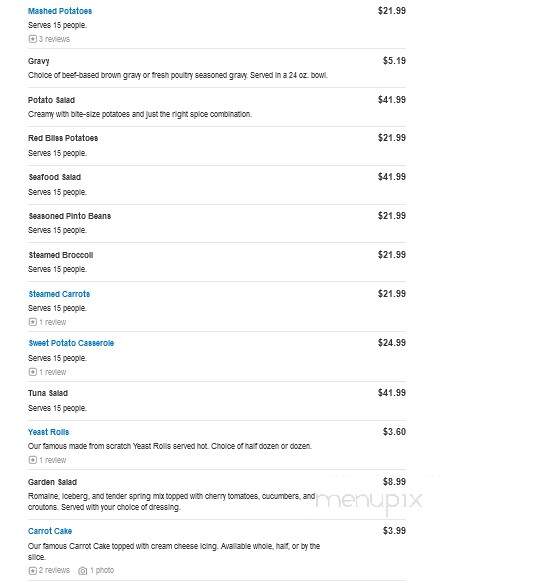Viewport: 548px width, 583px height.
Task: Click the $41.99 Seafood Salad price
Action: (391, 177)
